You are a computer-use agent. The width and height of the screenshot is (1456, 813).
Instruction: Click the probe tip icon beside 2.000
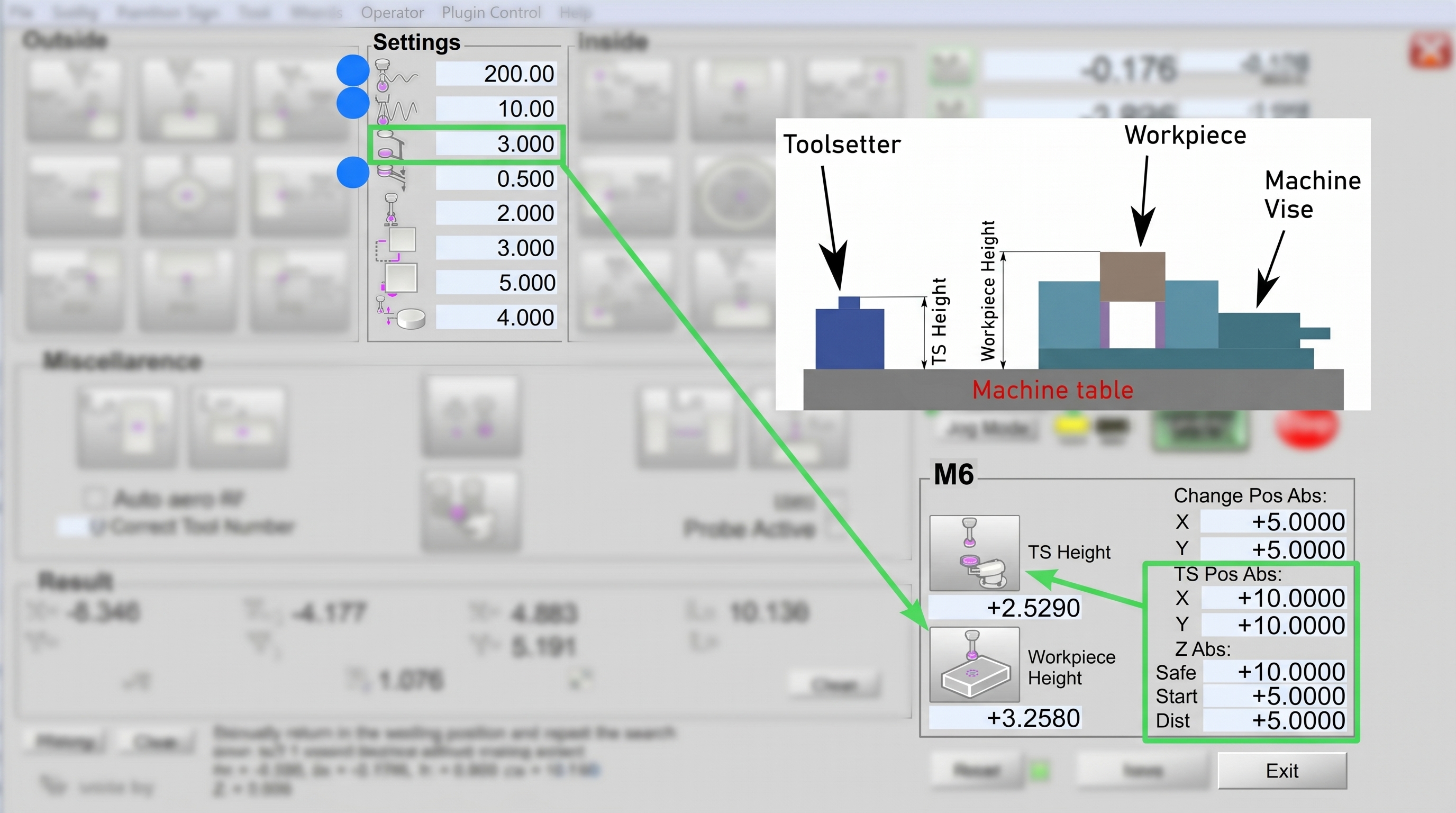click(391, 210)
